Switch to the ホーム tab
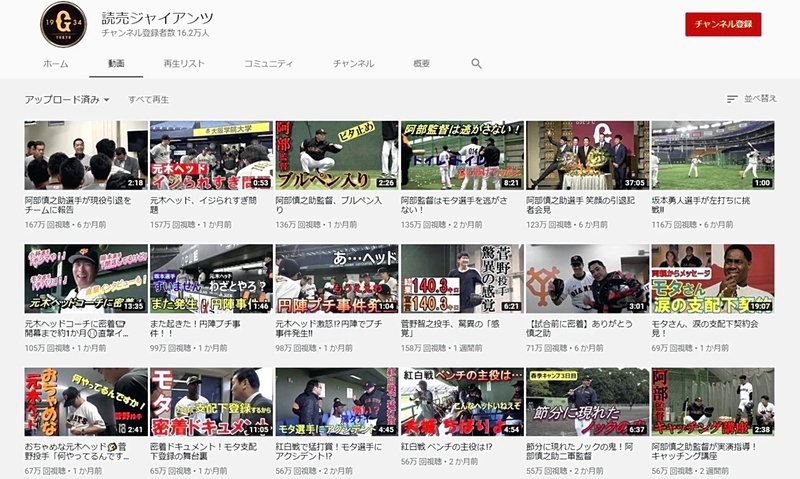Image resolution: width=800 pixels, height=479 pixels. [55, 64]
